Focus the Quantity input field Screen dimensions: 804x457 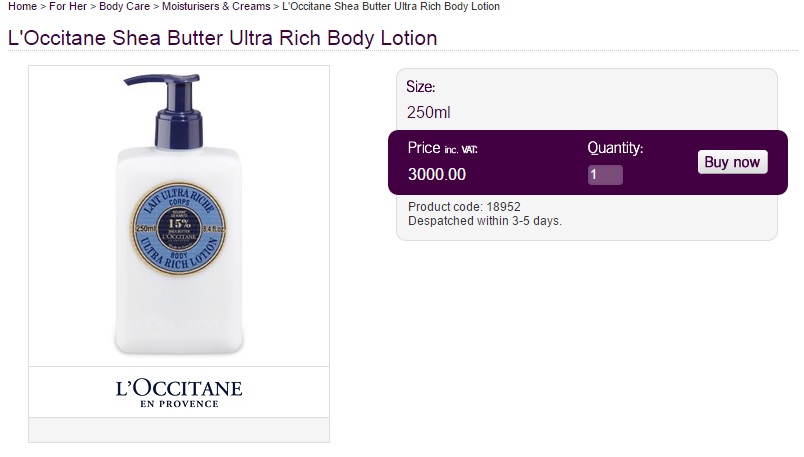tap(605, 175)
